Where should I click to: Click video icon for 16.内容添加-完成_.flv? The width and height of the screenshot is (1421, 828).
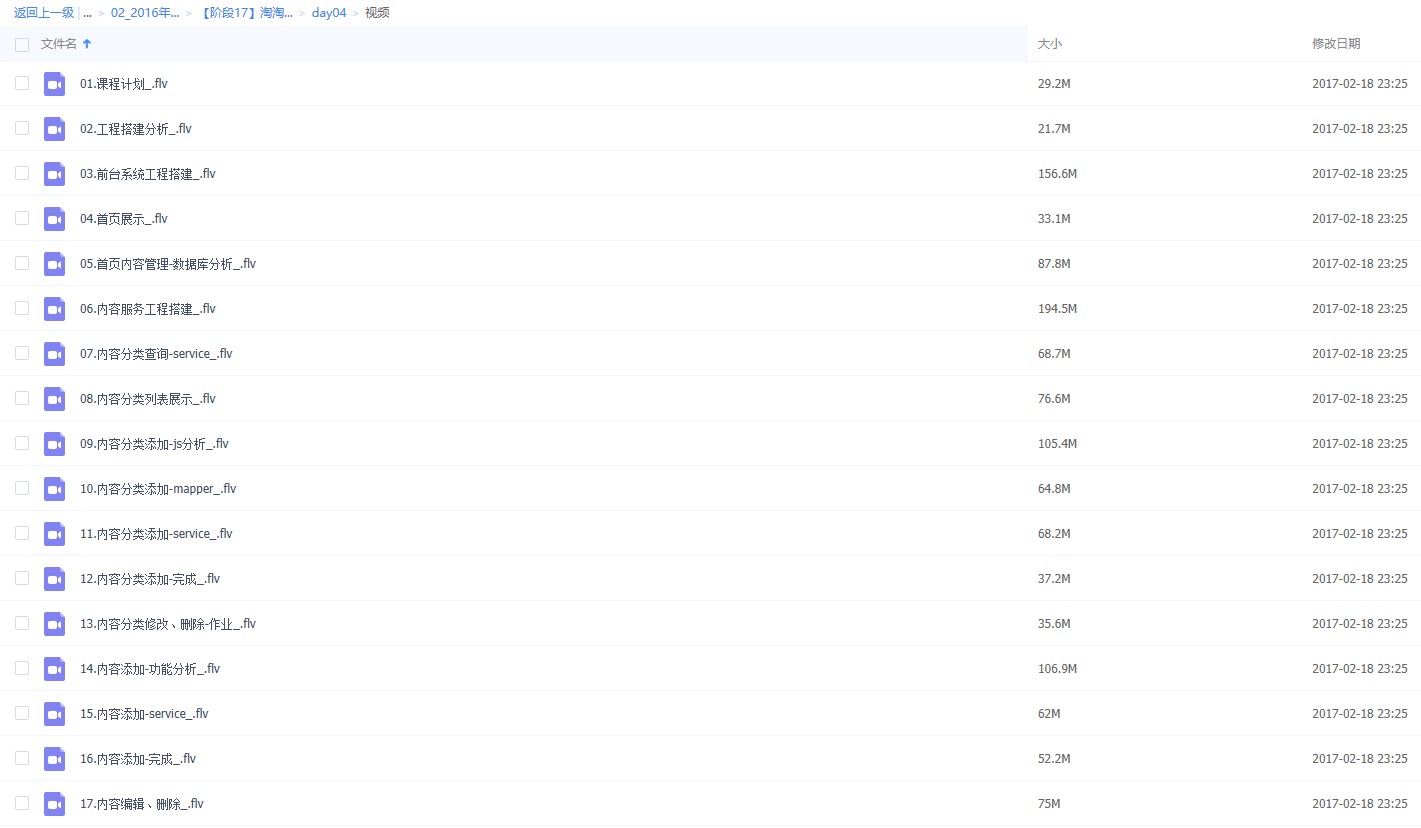54,759
